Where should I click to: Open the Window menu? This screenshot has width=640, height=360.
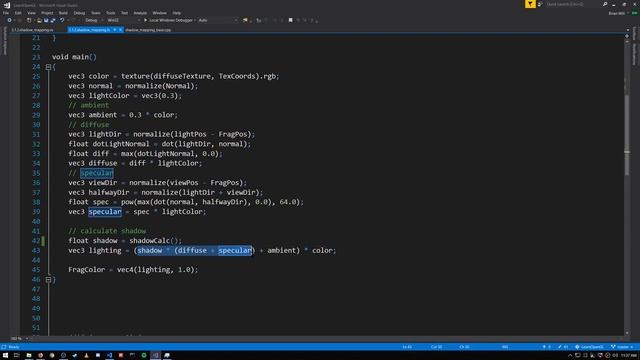point(159,13)
